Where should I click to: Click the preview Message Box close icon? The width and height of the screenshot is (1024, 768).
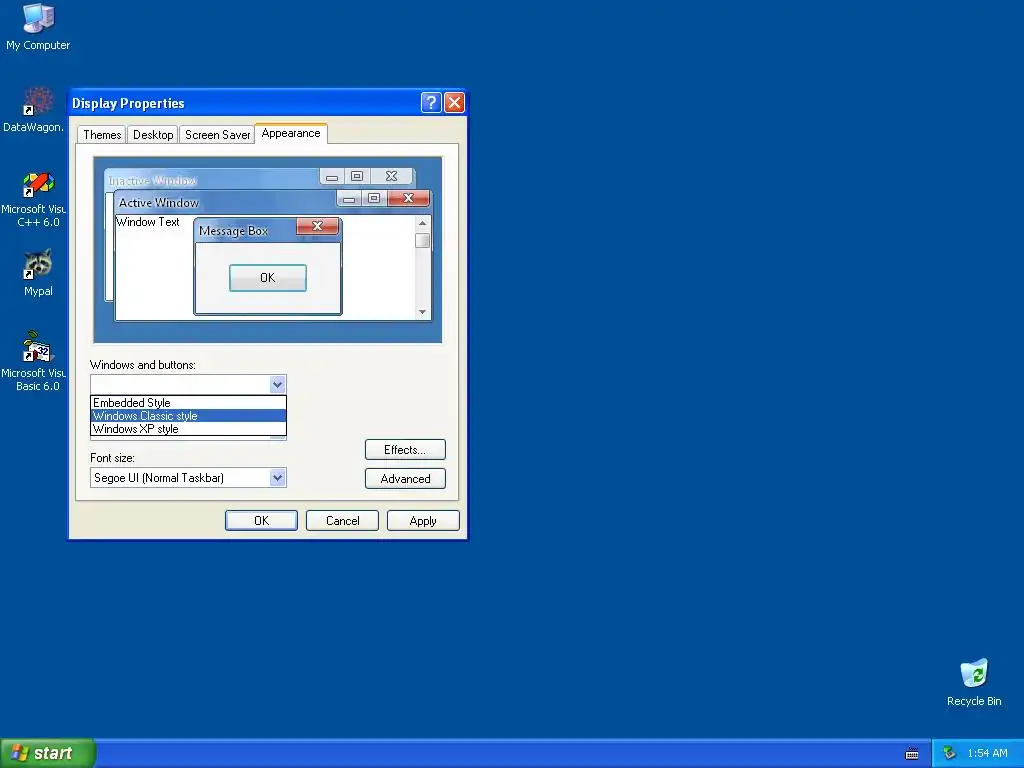click(x=317, y=226)
